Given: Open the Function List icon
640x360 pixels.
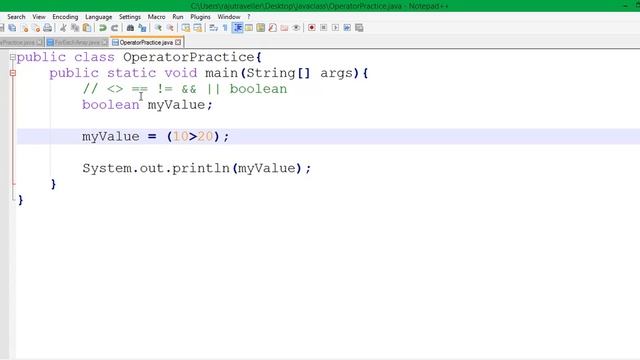Looking at the screenshot, I should pyautogui.click(x=273, y=28).
